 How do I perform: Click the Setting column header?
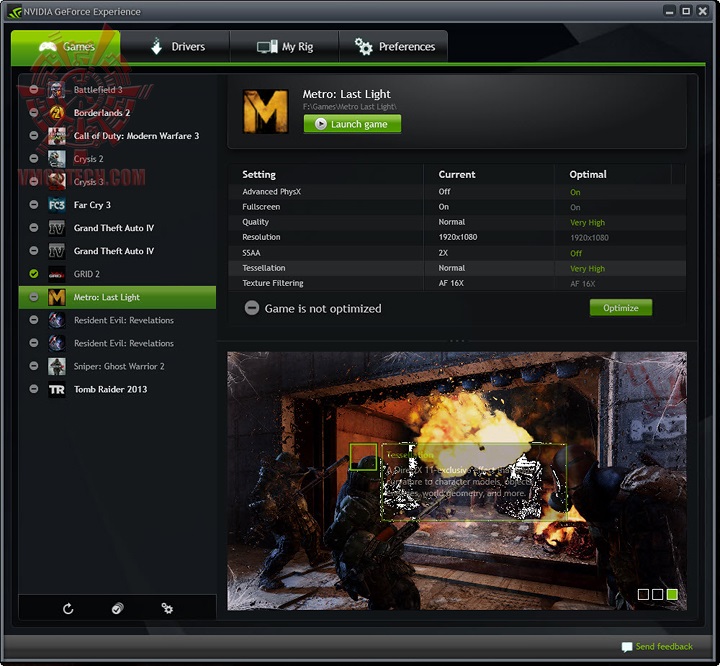click(259, 175)
